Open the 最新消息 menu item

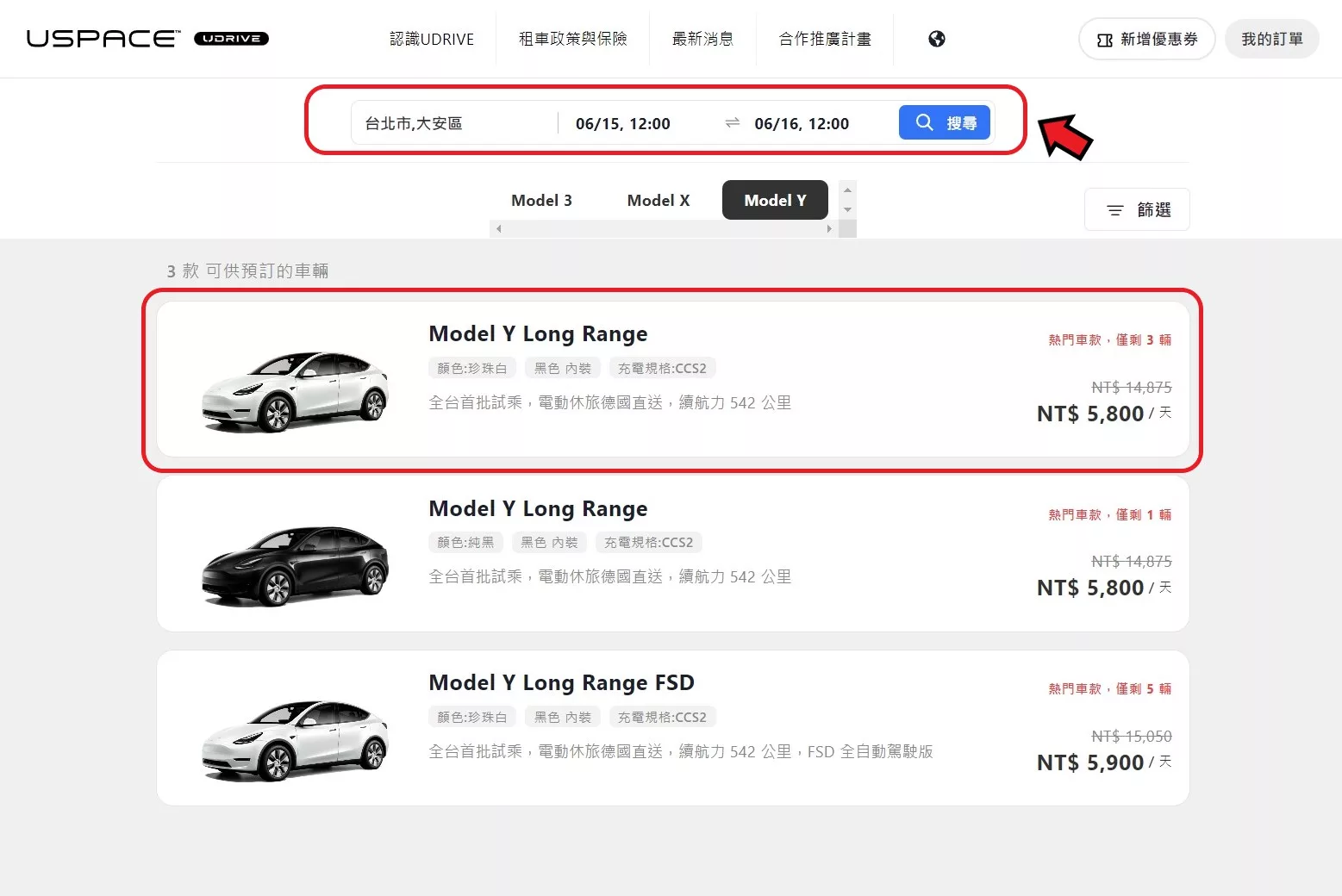(702, 38)
